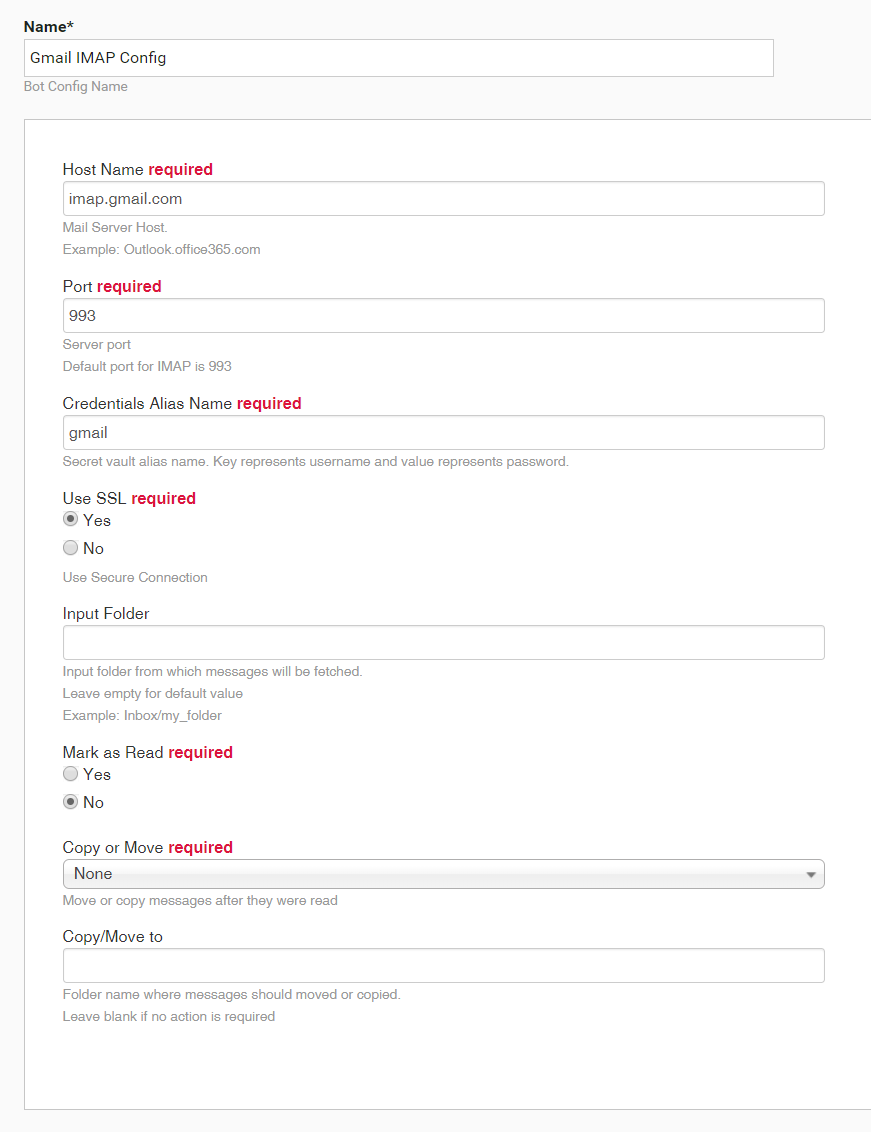Open the Copy or Move dropdown showing None
The image size is (871, 1132).
tap(443, 874)
